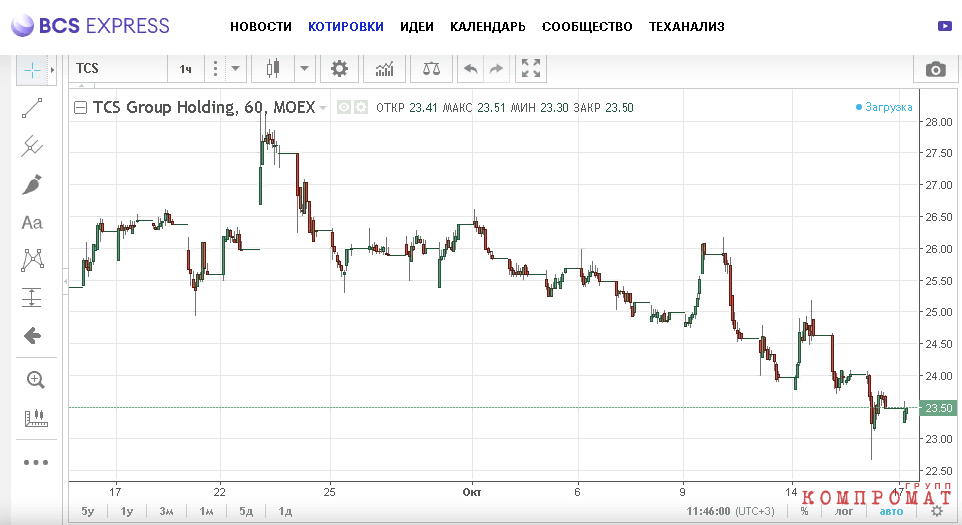Open the ТЕХАНАЛИЗ menu item

tap(687, 26)
